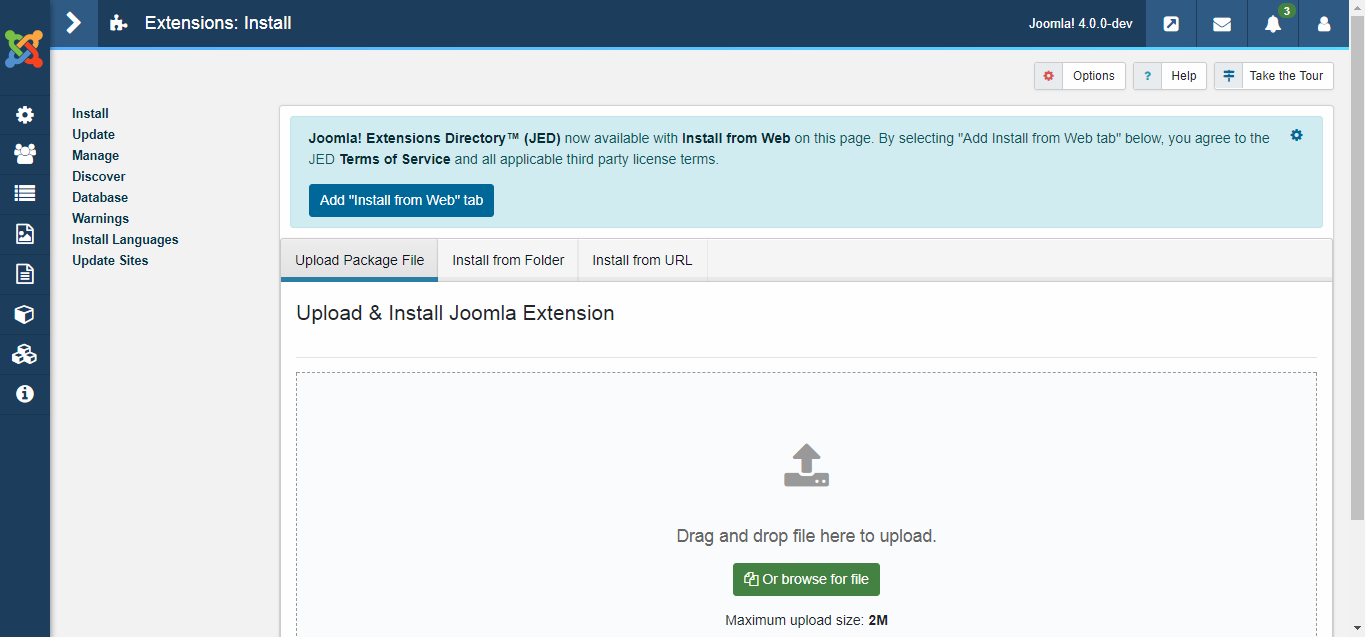
Task: Switch to Install from URL tab
Action: pyautogui.click(x=642, y=260)
